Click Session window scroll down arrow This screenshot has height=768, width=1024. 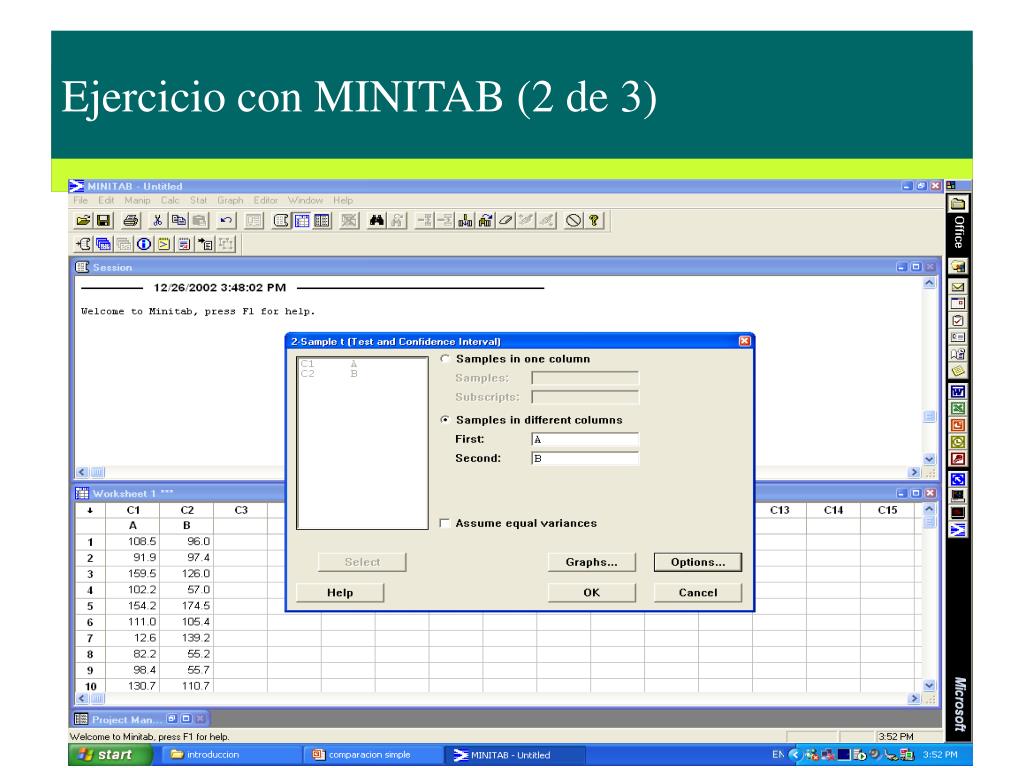click(x=930, y=459)
